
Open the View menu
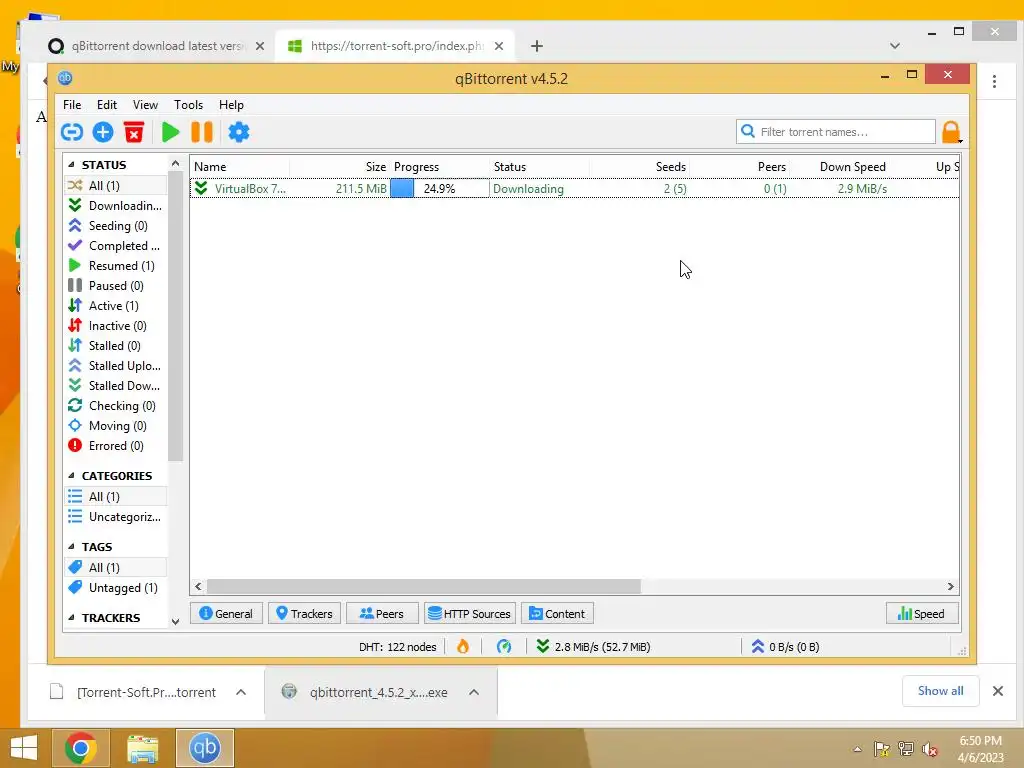point(145,104)
